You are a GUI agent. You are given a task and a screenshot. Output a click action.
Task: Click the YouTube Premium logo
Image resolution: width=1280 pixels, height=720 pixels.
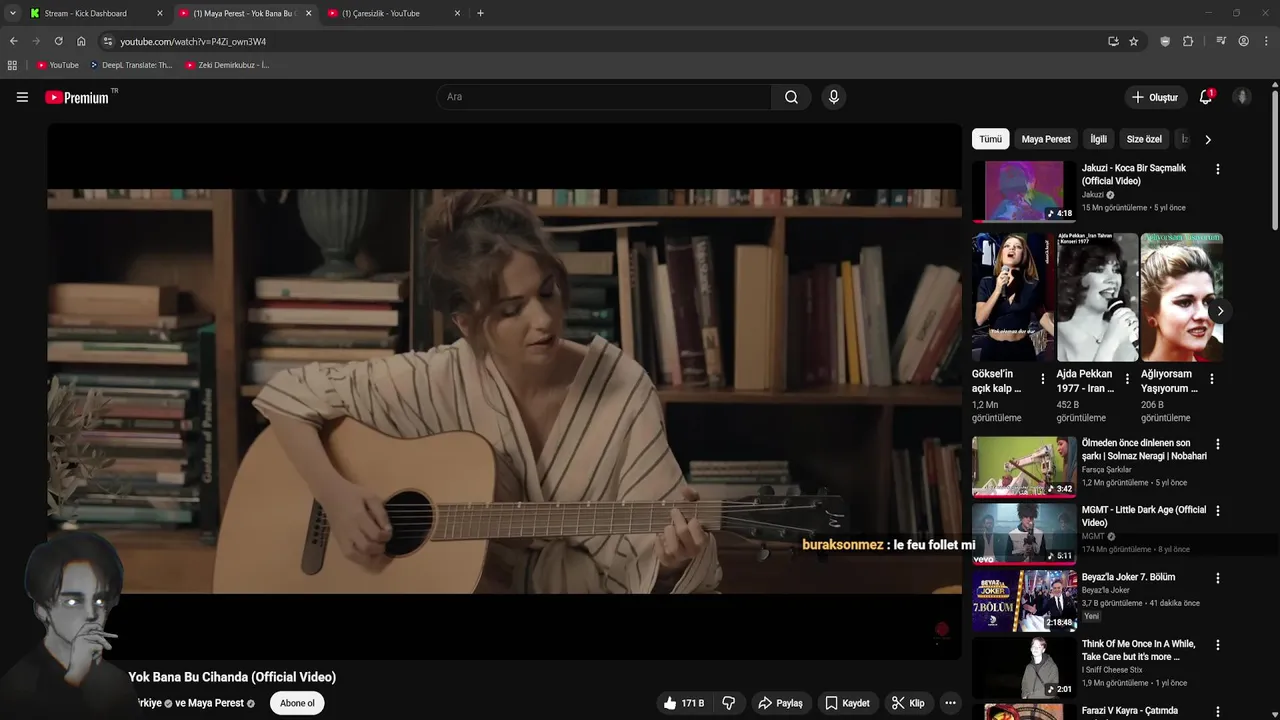[x=78, y=97]
